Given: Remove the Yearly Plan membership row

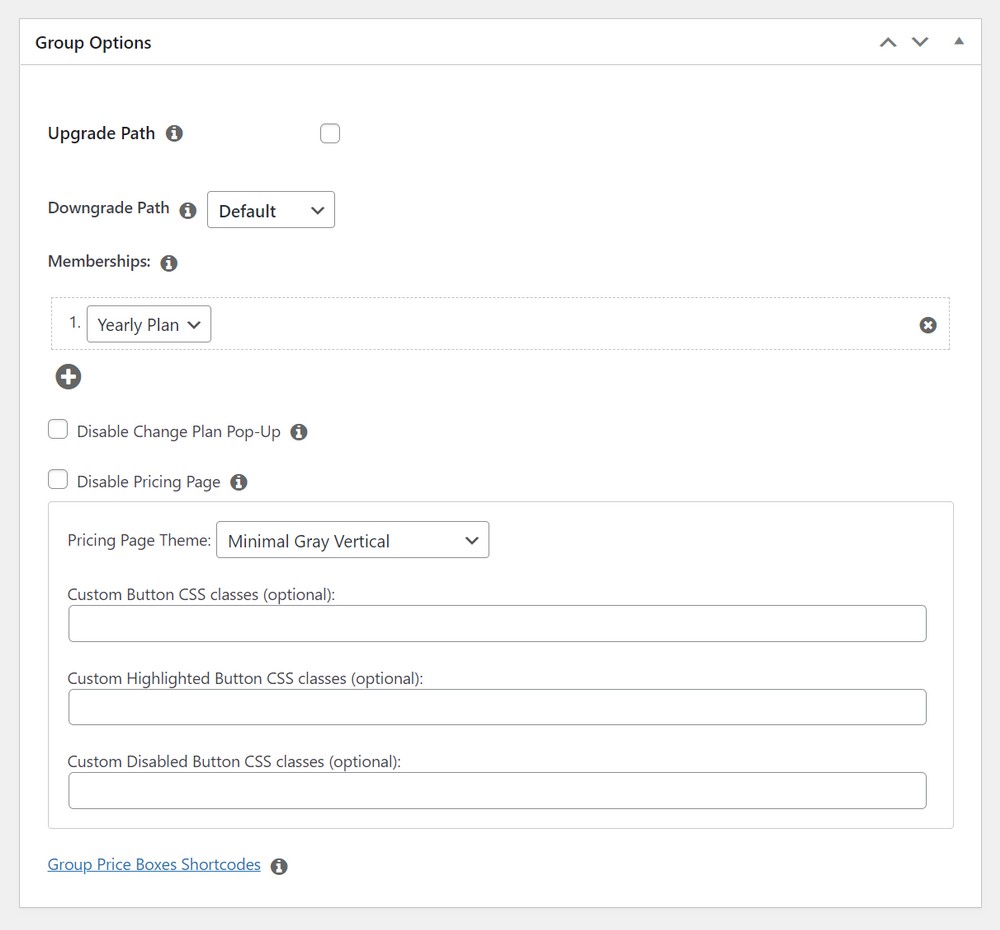Looking at the screenshot, I should (x=928, y=325).
